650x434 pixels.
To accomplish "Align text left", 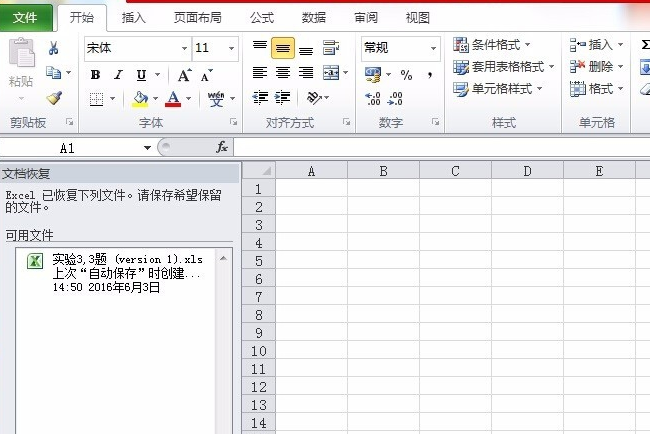I will click(x=260, y=73).
